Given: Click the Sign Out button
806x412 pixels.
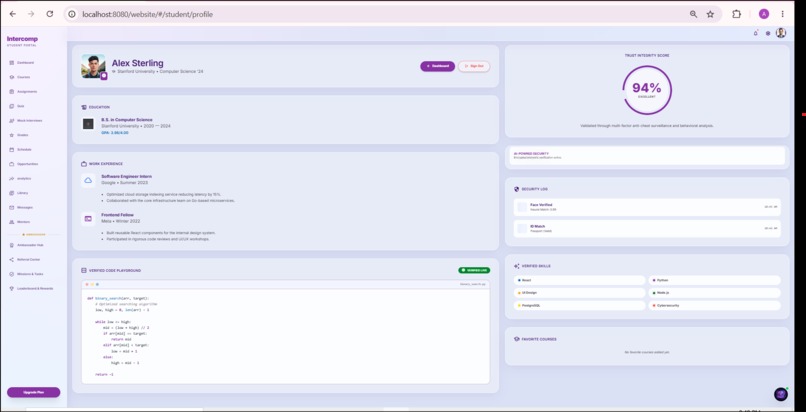Looking at the screenshot, I should [474, 66].
